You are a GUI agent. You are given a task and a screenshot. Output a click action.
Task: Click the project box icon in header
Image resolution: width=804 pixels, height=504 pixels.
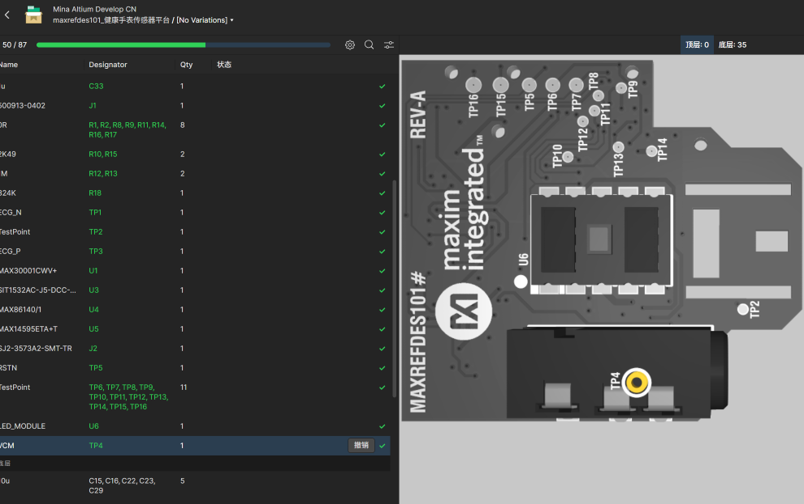34,15
